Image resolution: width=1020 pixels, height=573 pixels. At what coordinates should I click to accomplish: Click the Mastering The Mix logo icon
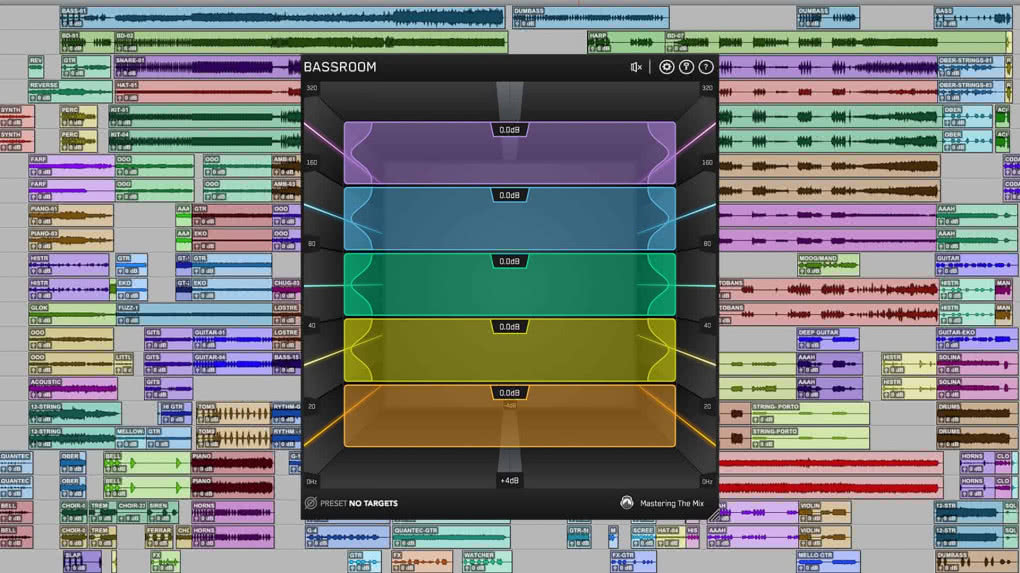point(626,503)
